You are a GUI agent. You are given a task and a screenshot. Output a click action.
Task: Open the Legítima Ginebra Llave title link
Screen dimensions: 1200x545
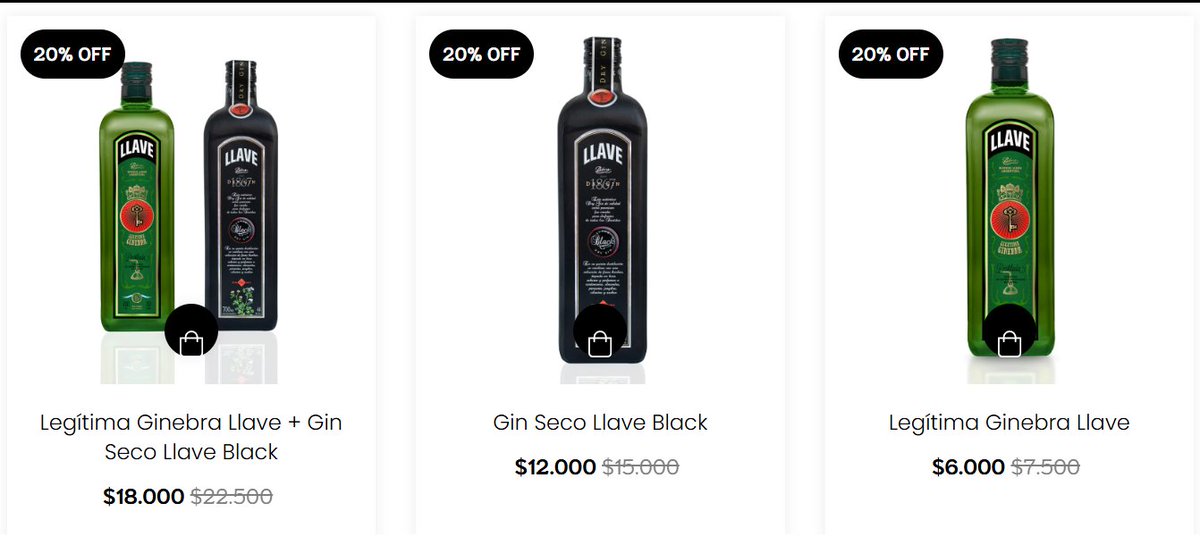coord(1009,423)
